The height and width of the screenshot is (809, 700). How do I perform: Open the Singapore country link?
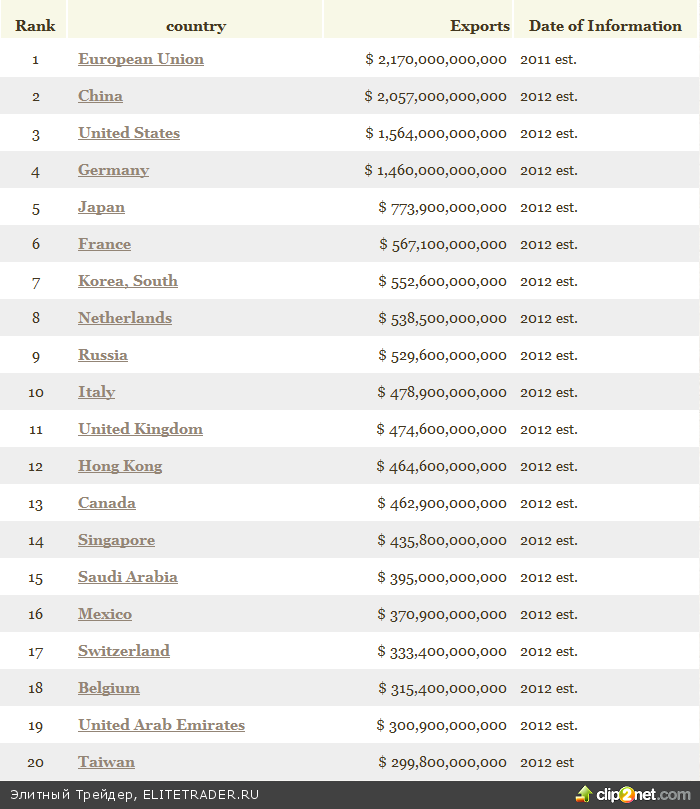[116, 540]
